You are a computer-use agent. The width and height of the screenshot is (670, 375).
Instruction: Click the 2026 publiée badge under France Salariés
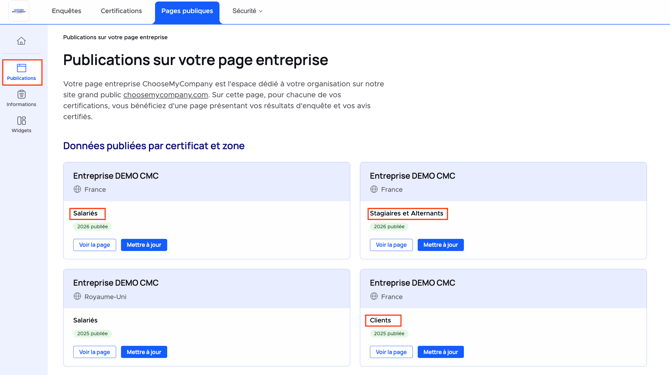[92, 227]
